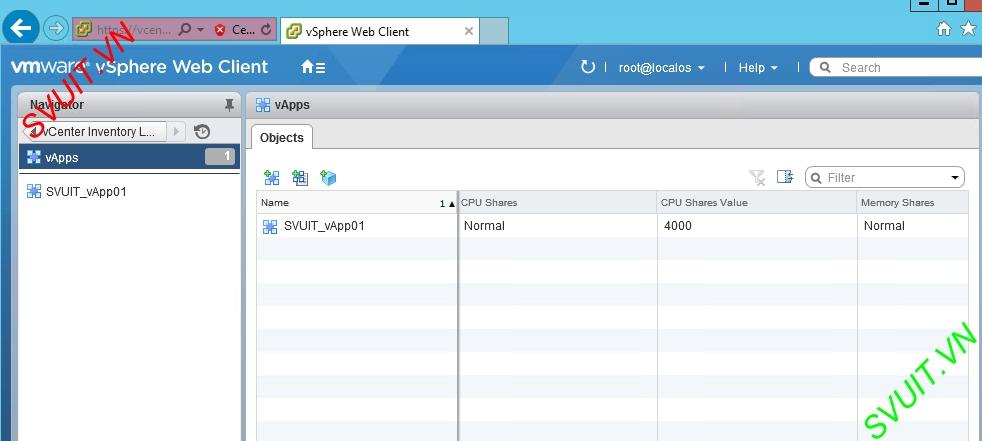Click the vApps panel title icon
982x441 pixels.
point(263,105)
